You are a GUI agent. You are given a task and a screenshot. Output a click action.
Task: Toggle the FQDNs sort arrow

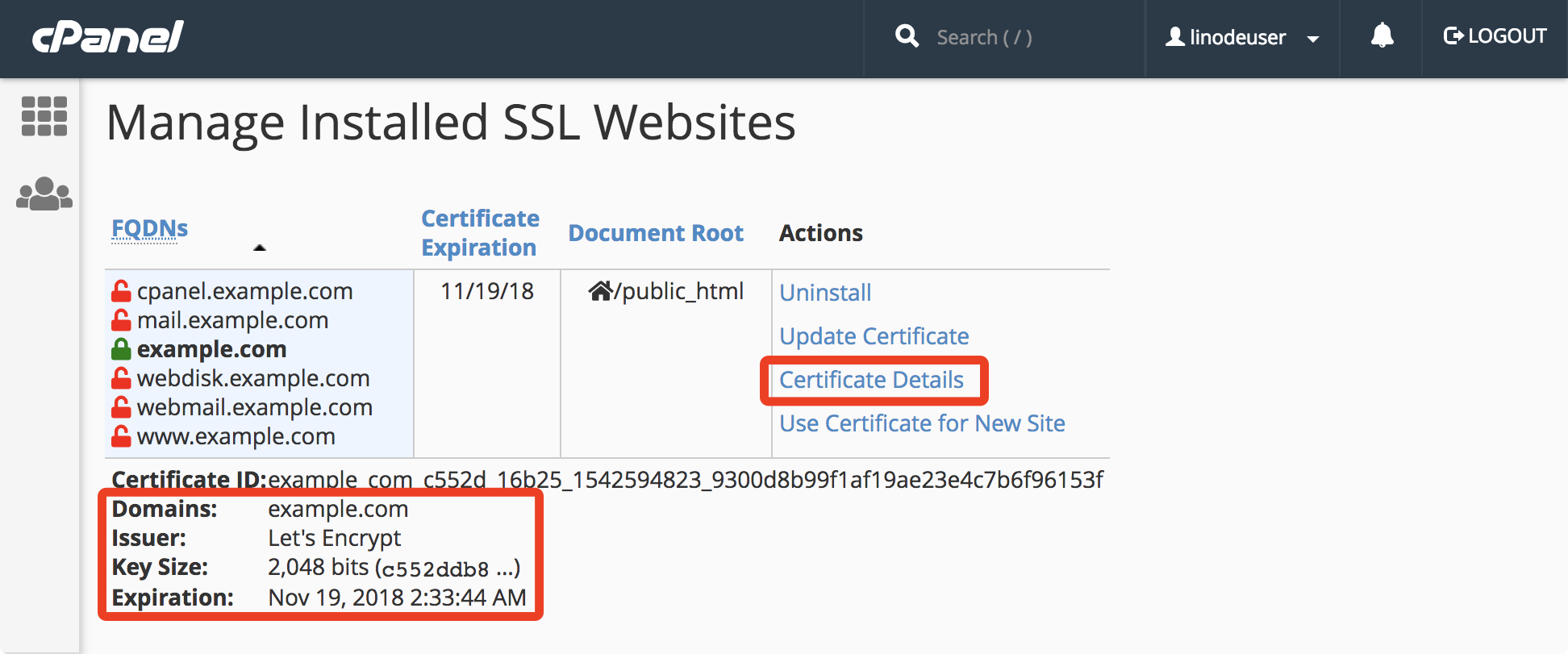[x=259, y=248]
